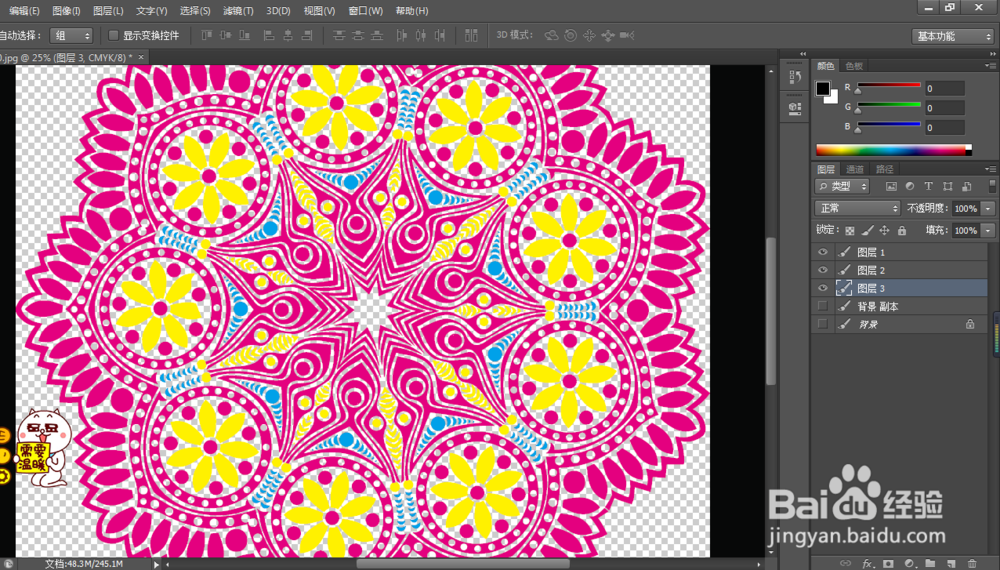Viewport: 1000px width, 570px height.
Task: Toggle the layer filtering switch
Action: click(992, 186)
